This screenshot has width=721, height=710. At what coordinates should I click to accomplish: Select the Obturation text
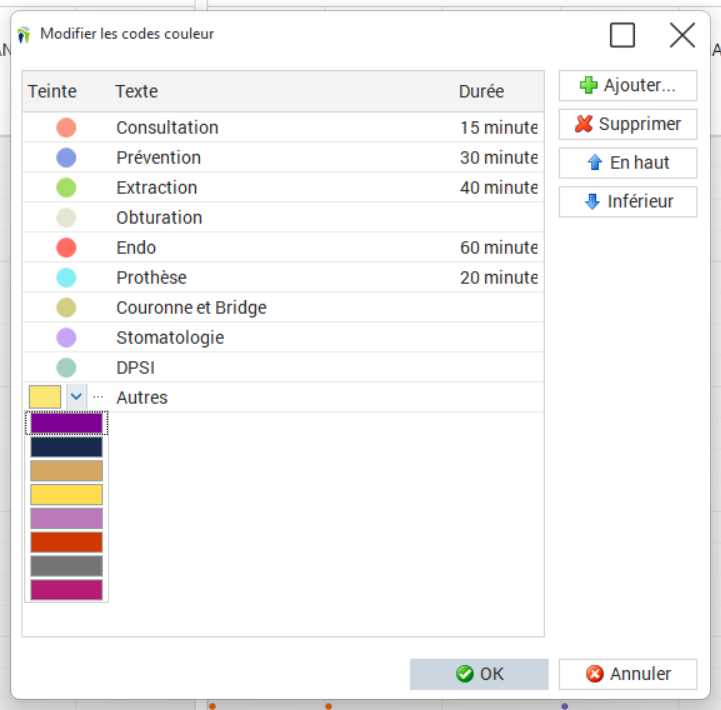click(x=159, y=218)
